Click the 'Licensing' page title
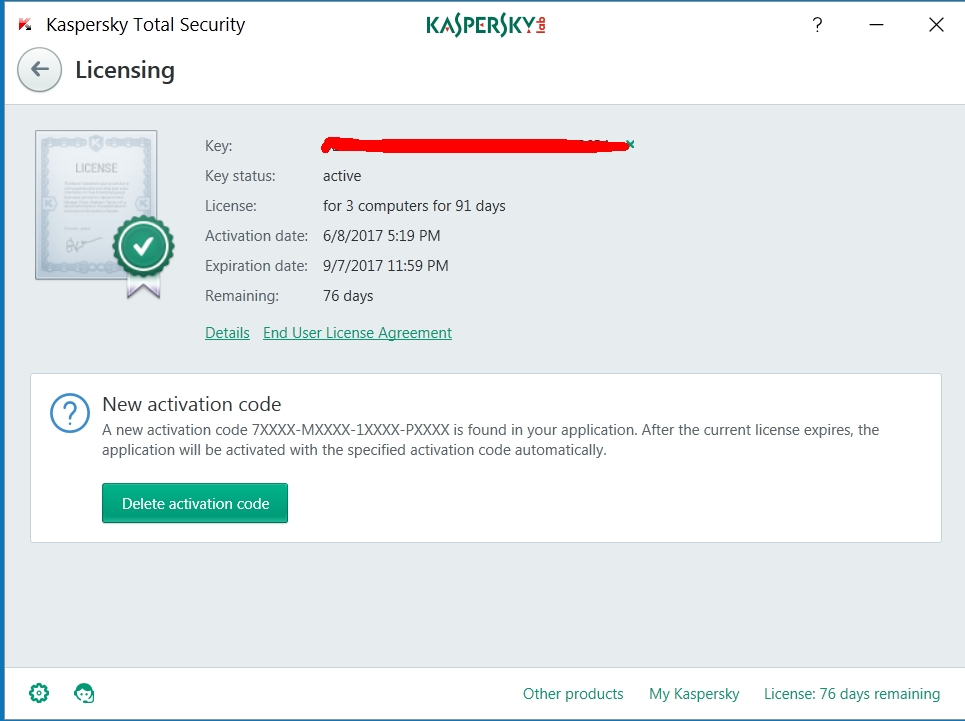The width and height of the screenshot is (965, 721). click(125, 70)
